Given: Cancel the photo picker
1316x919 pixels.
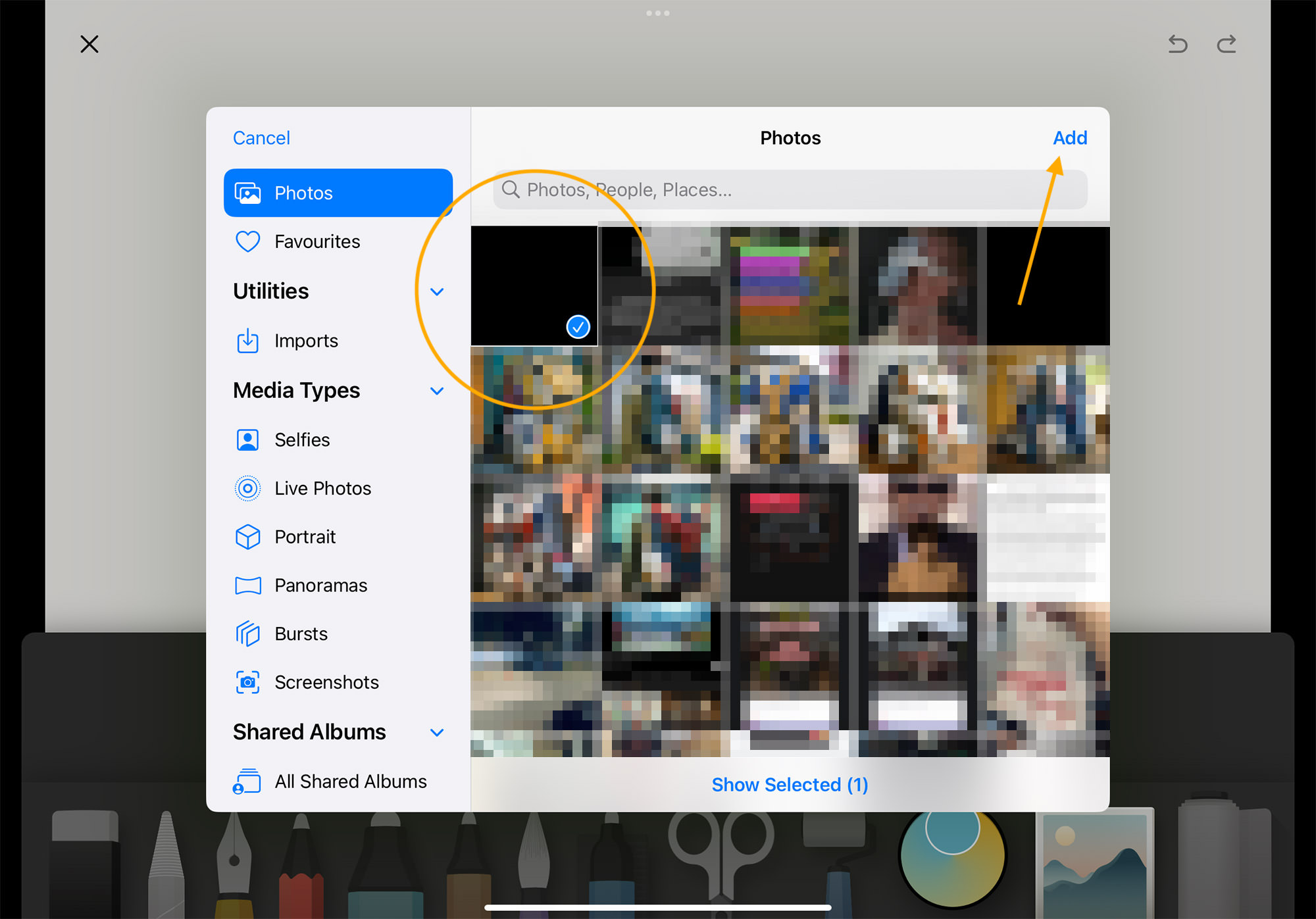Looking at the screenshot, I should (261, 138).
